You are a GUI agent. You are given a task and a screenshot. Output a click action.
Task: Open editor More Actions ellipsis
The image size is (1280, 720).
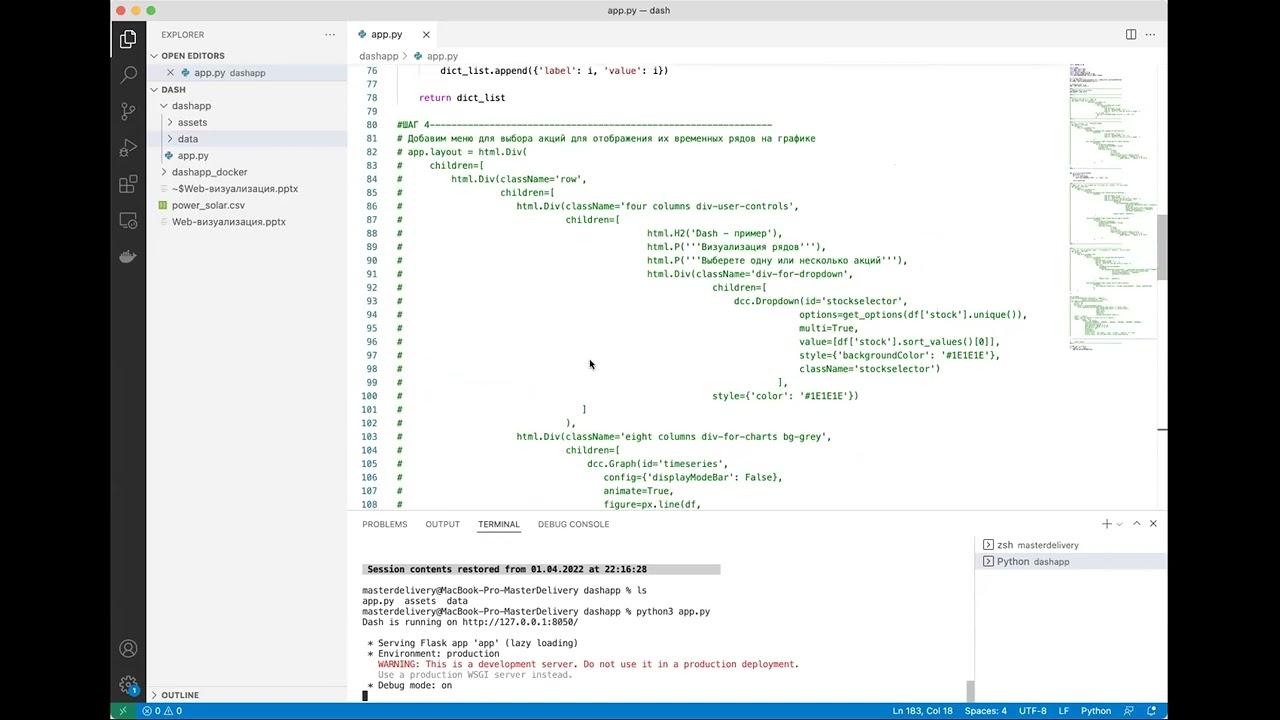pyautogui.click(x=1152, y=34)
